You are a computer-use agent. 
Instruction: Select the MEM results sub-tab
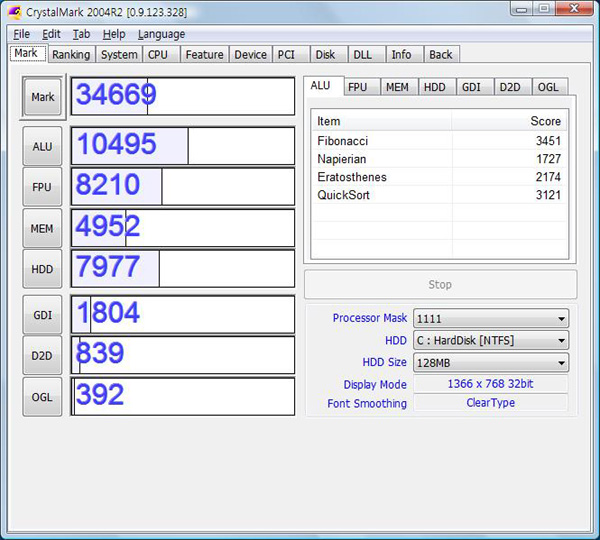[399, 87]
